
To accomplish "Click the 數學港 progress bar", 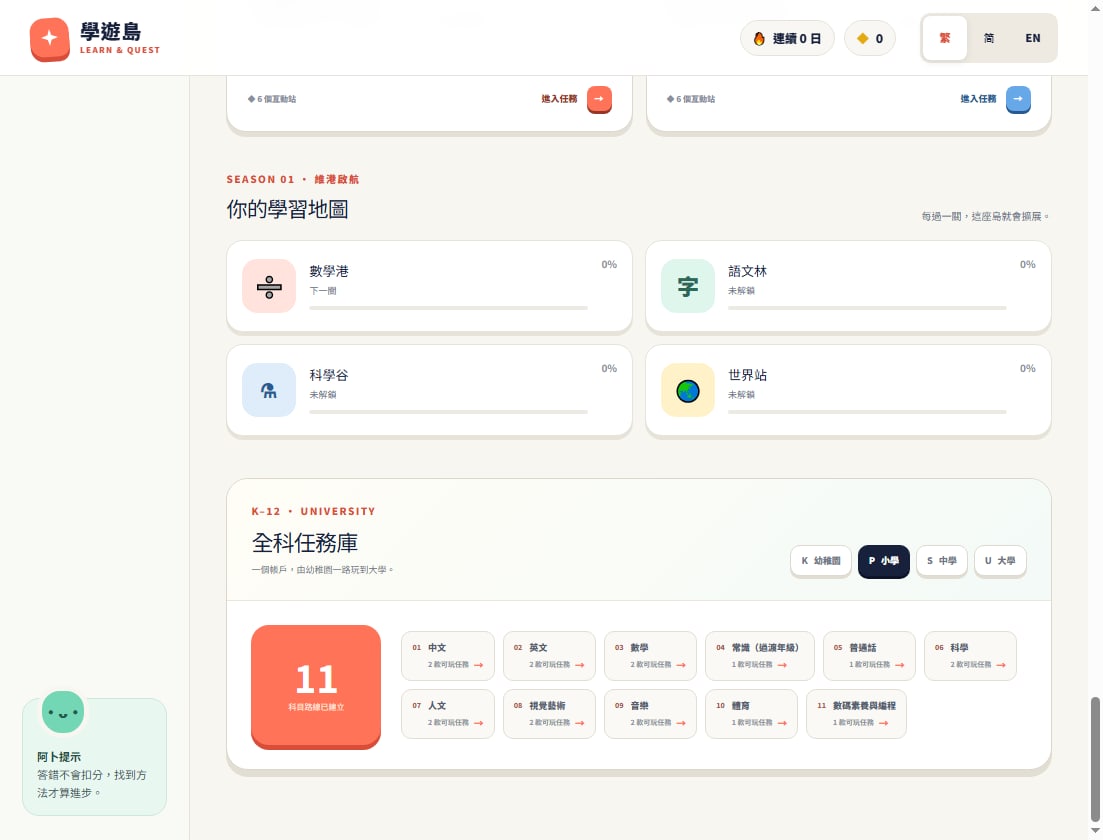I will 448,308.
